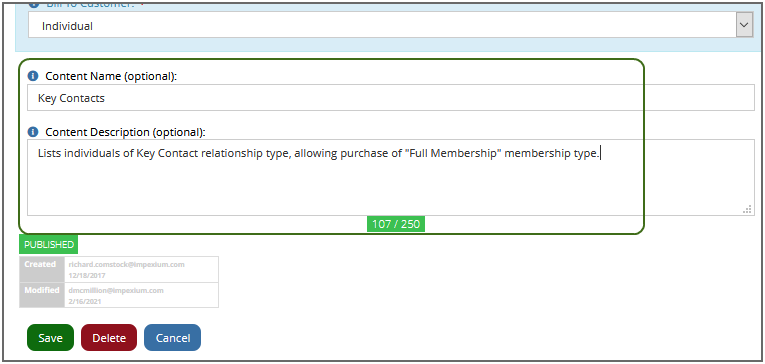Open the Individual dropdown arrow

[744, 25]
